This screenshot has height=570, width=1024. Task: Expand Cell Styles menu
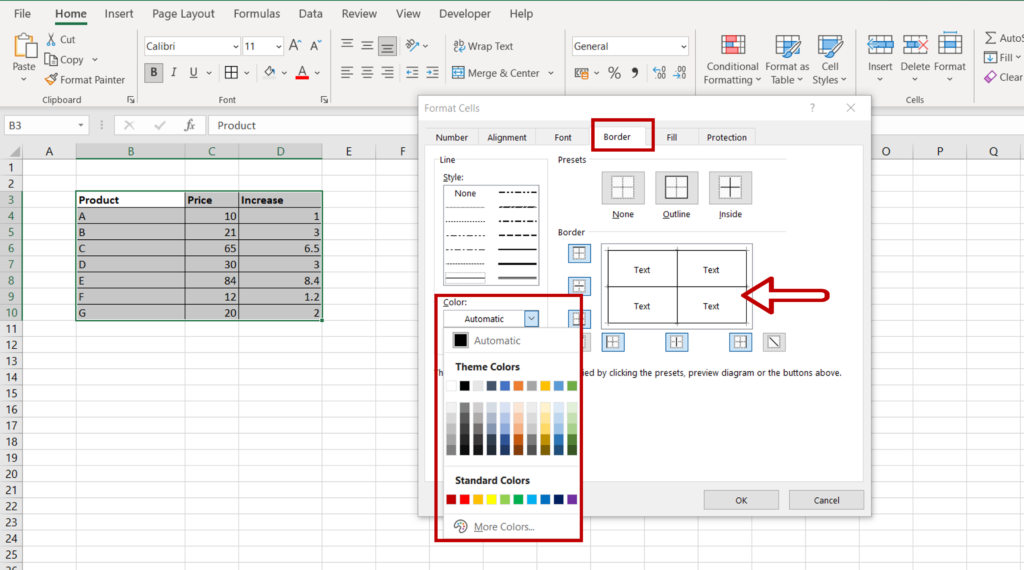tap(829, 59)
